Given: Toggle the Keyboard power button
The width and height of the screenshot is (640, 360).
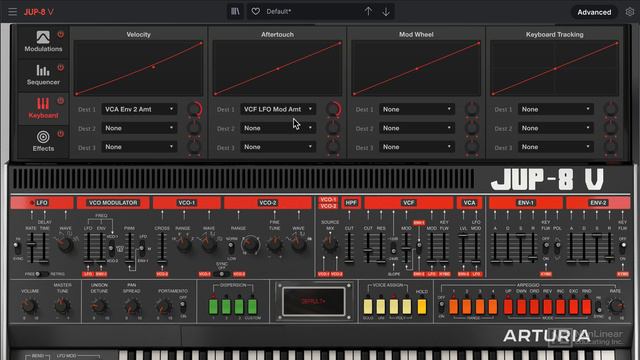Looking at the screenshot, I should point(61,101).
